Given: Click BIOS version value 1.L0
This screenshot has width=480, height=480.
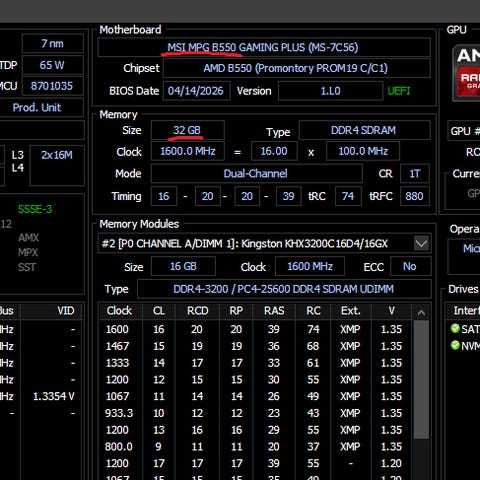Looking at the screenshot, I should pos(330,91).
